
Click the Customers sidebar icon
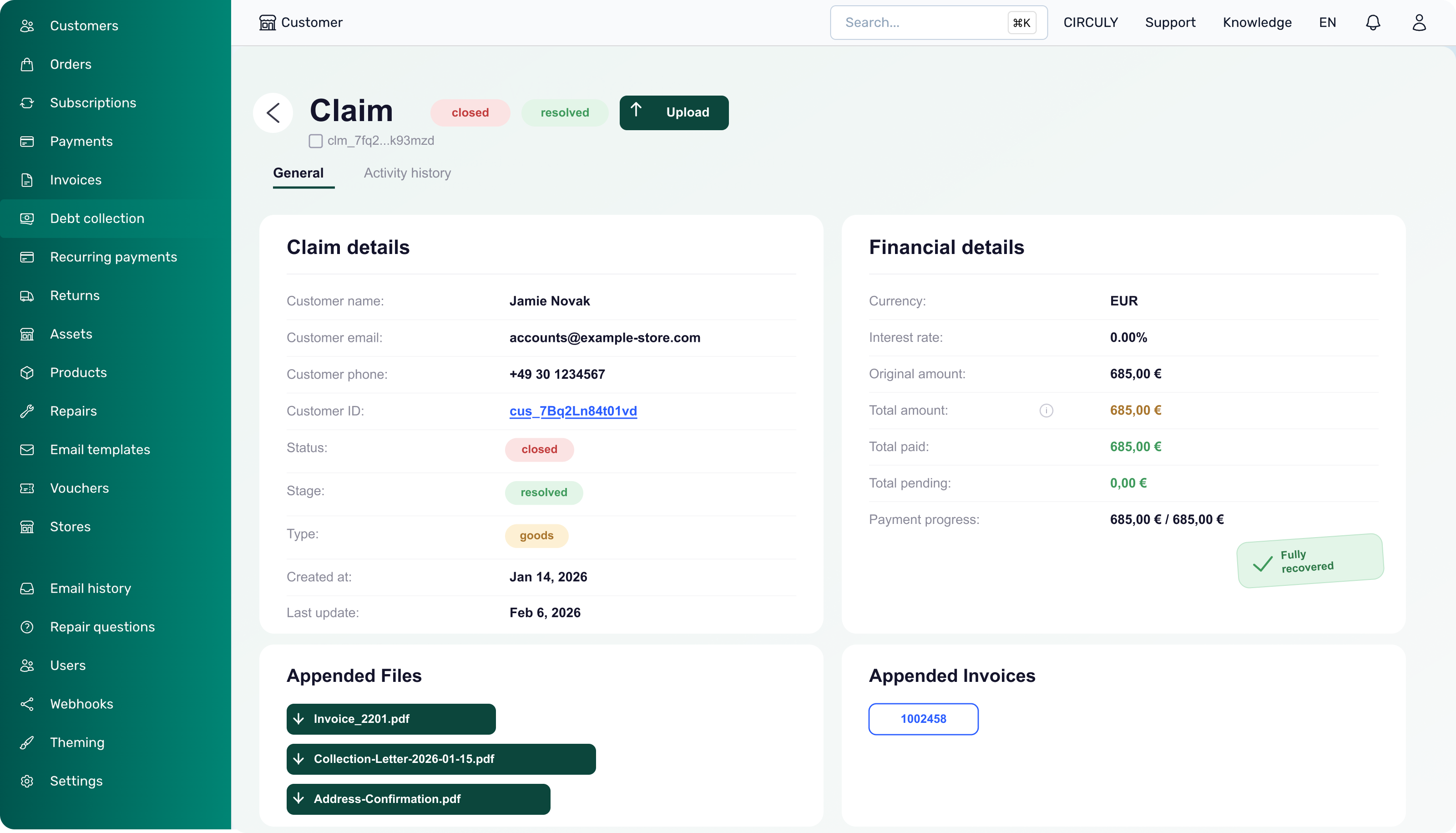coord(27,26)
